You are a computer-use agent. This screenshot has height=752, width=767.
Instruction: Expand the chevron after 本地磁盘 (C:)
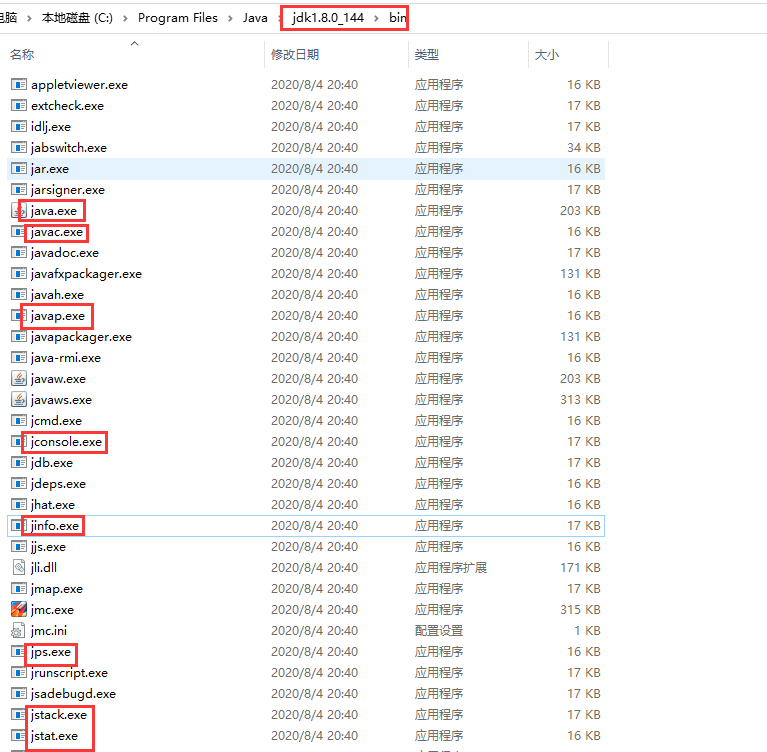(x=126, y=19)
